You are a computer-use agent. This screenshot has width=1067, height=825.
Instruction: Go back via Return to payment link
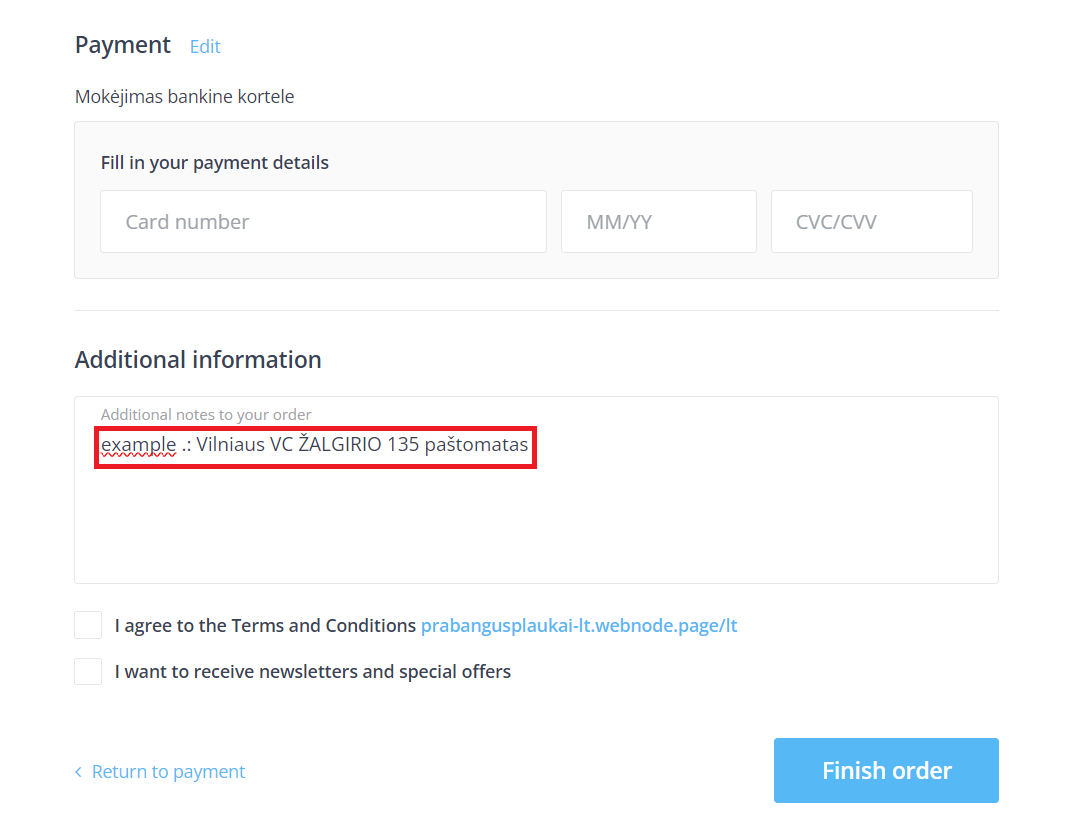[x=168, y=772]
